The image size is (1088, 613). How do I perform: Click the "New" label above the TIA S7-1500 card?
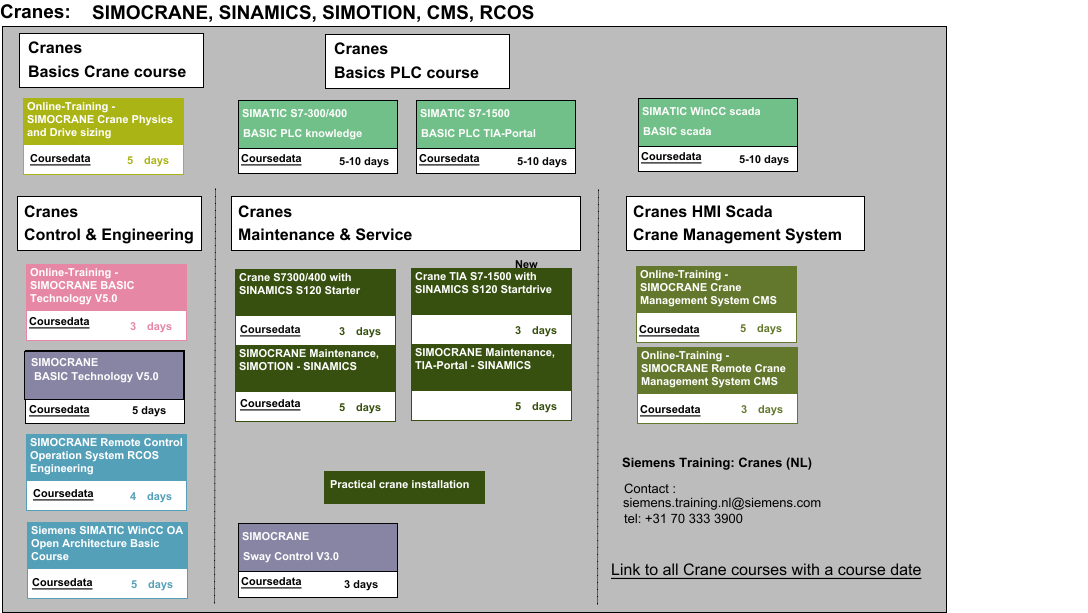(x=526, y=264)
